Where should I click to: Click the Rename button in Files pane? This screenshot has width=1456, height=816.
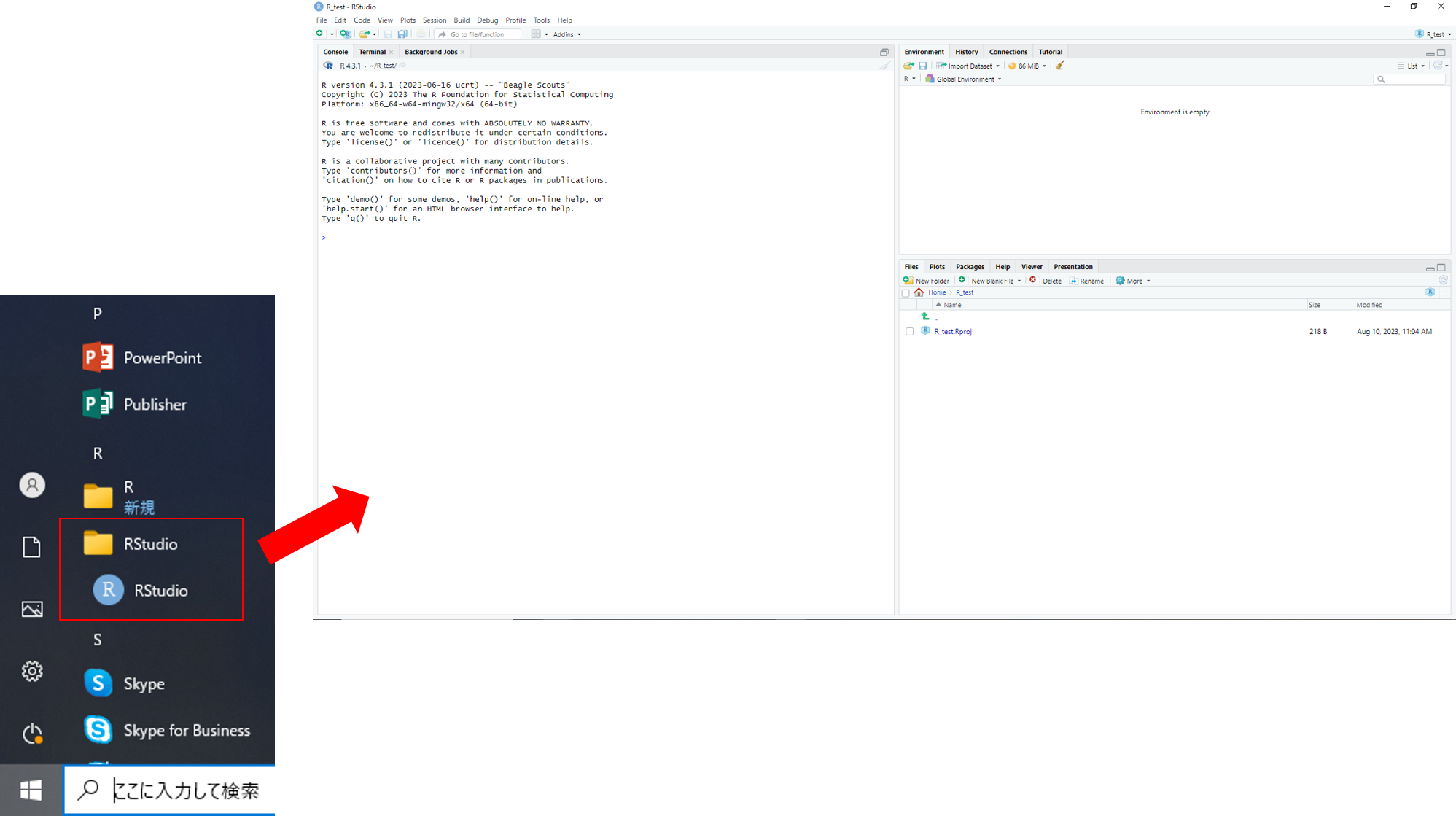pos(1087,281)
